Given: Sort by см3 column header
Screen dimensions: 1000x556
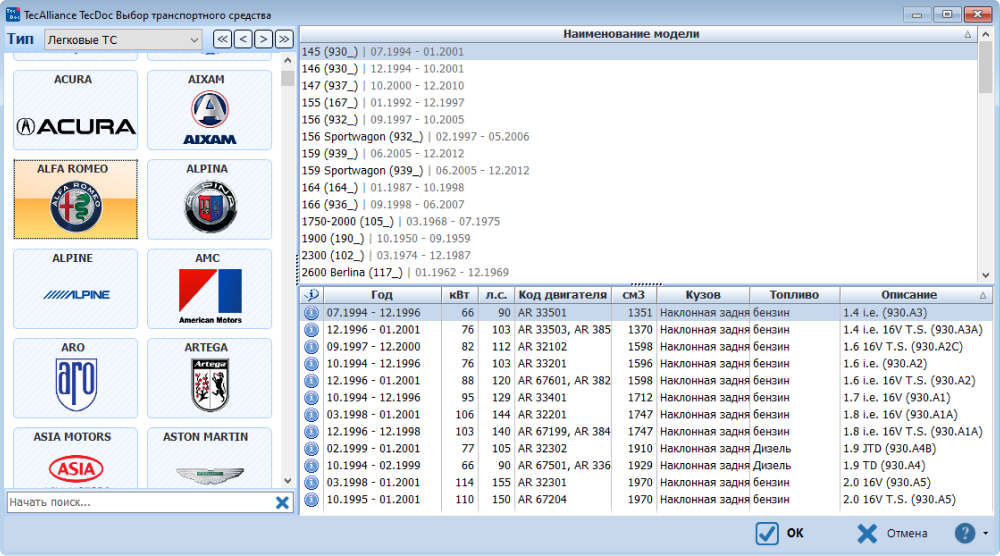Looking at the screenshot, I should [x=634, y=295].
